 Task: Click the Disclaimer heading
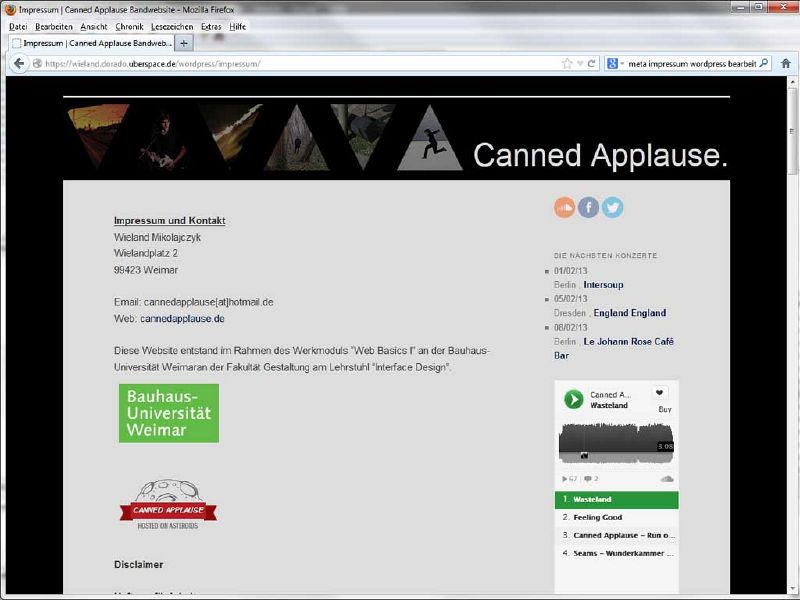click(x=139, y=564)
